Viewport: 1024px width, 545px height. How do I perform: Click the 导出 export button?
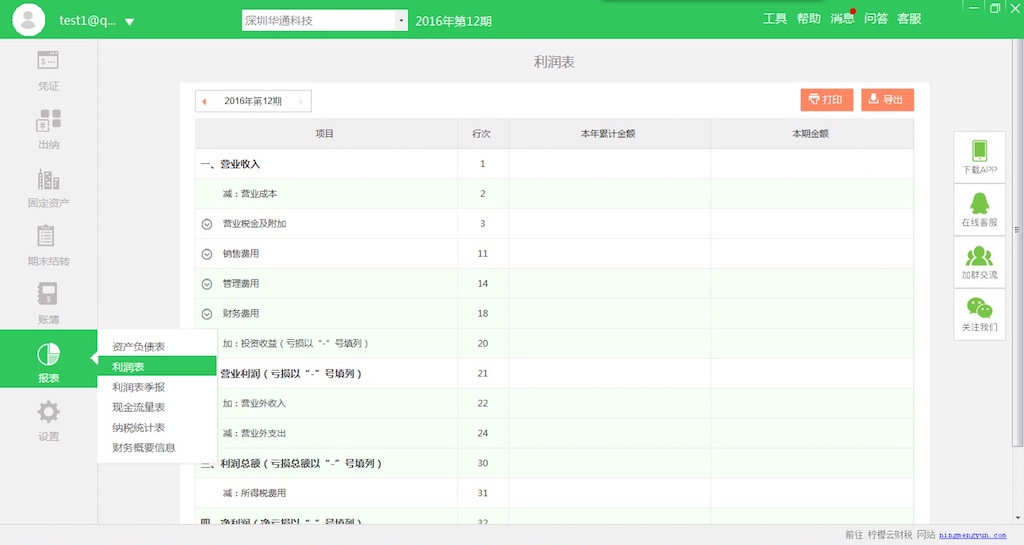(887, 100)
